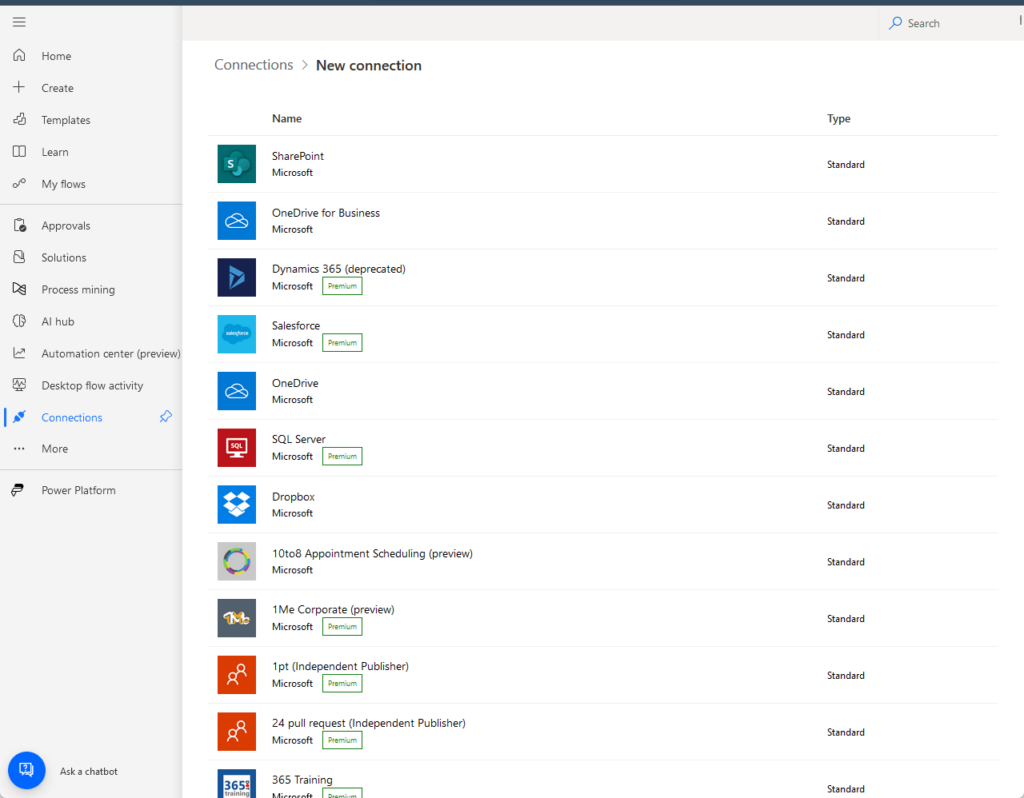1024x798 pixels.
Task: Select Connections in the sidebar
Action: tap(72, 417)
